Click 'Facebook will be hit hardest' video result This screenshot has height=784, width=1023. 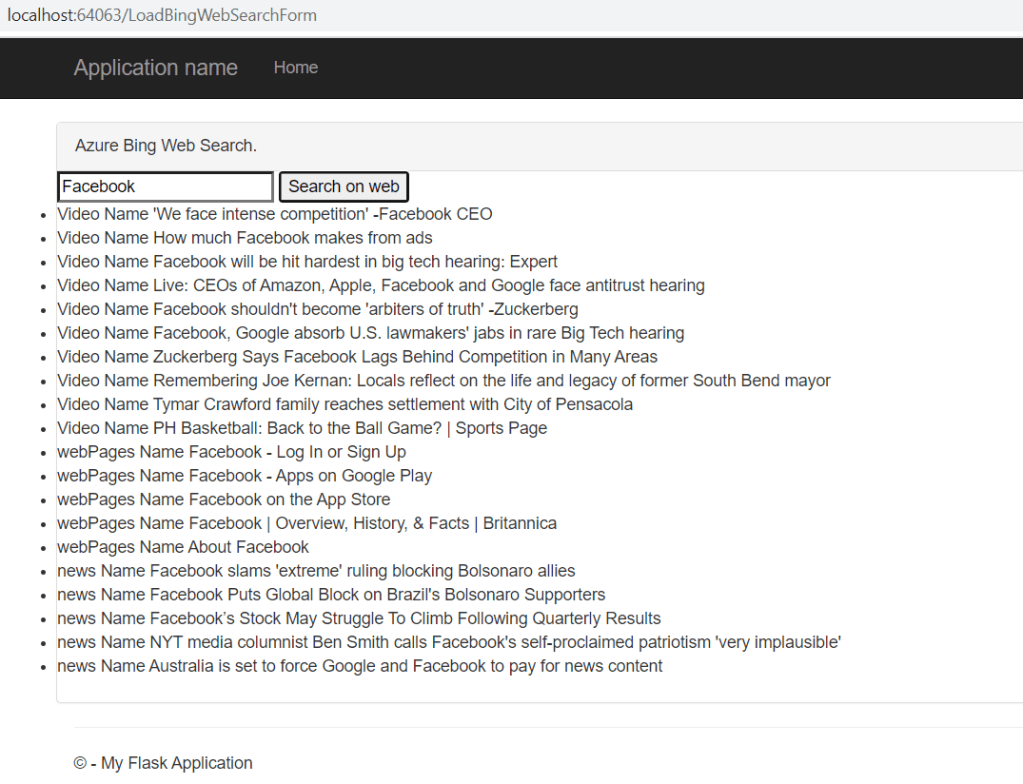click(307, 262)
